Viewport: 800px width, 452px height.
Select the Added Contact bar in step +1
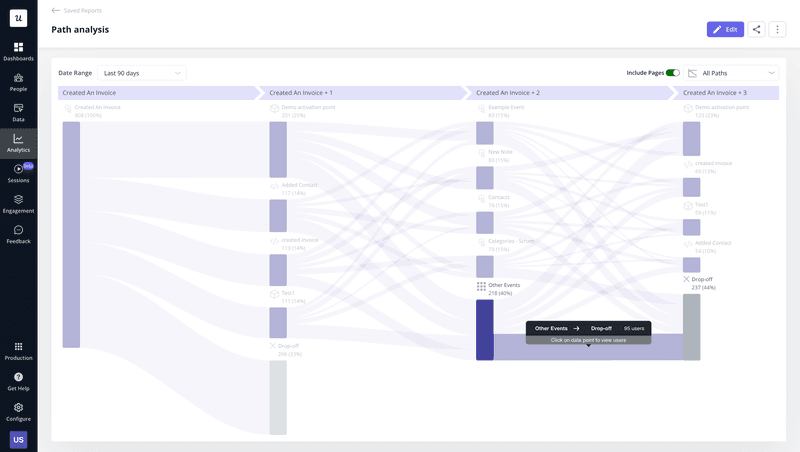[x=278, y=216]
